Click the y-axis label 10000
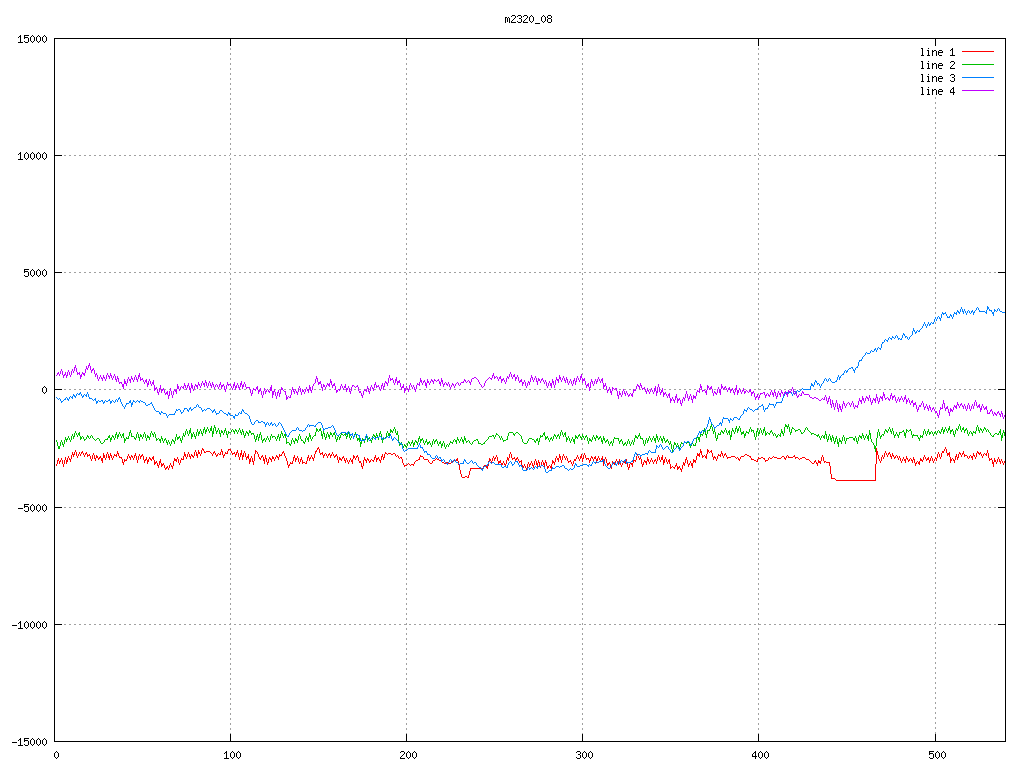 click(32, 156)
